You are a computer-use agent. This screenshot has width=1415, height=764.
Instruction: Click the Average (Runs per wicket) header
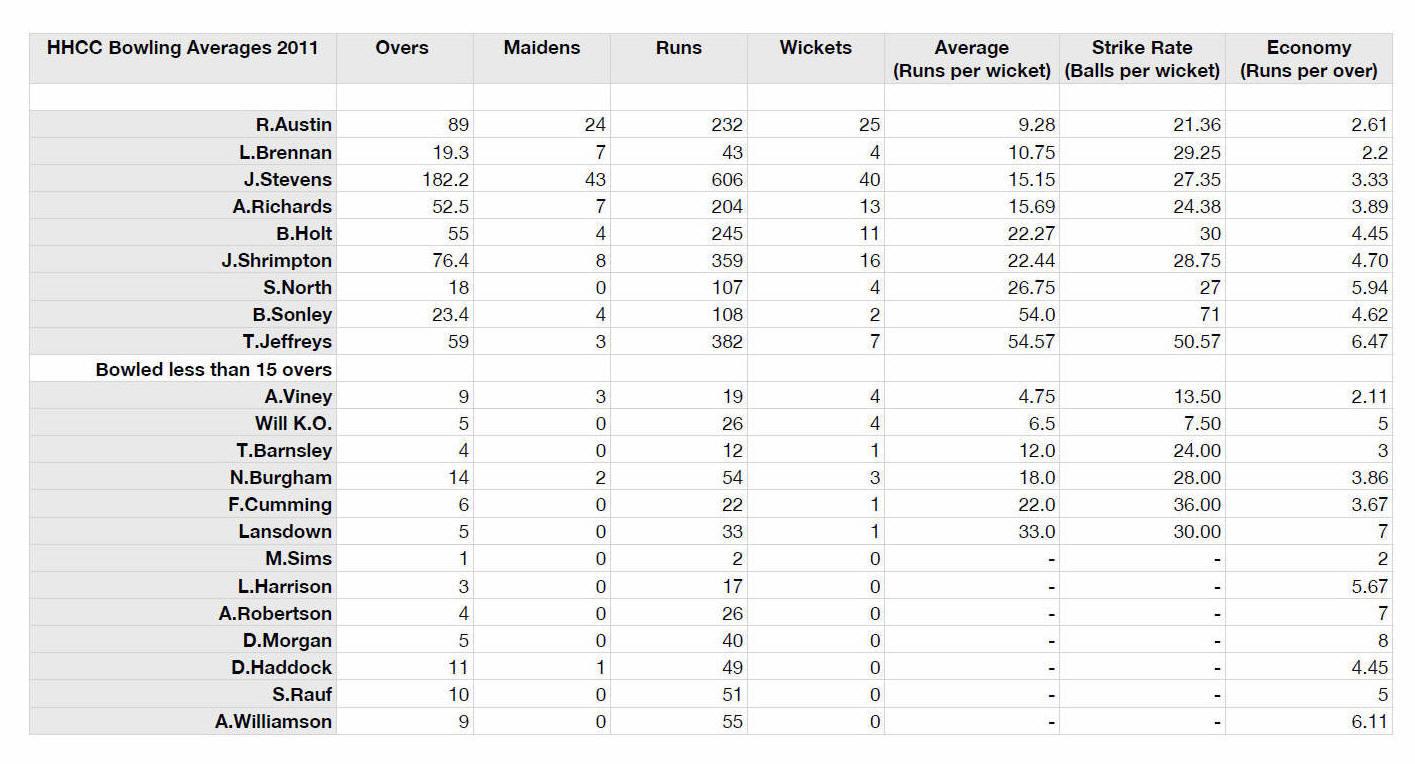971,58
